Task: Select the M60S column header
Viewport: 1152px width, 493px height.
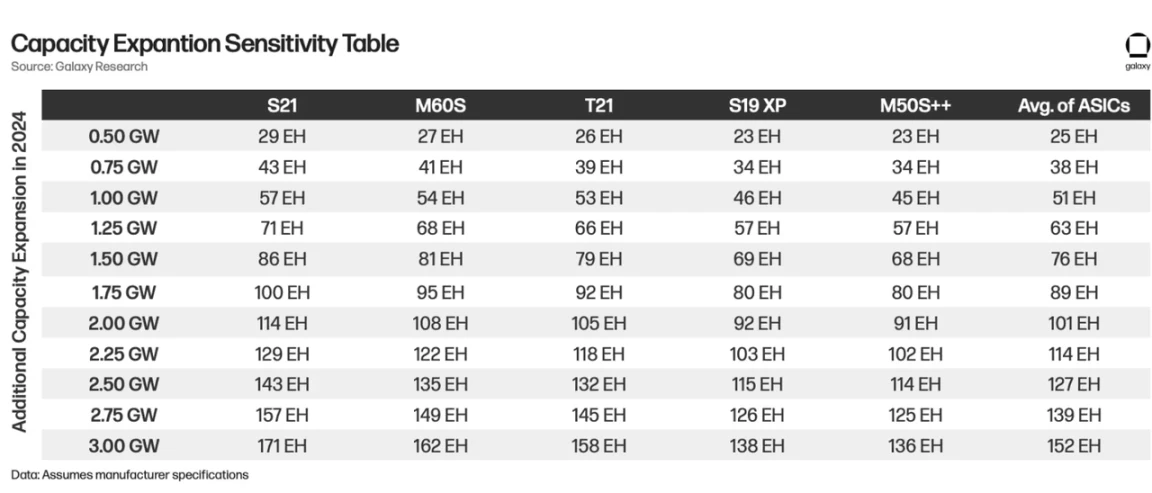Action: coord(440,106)
